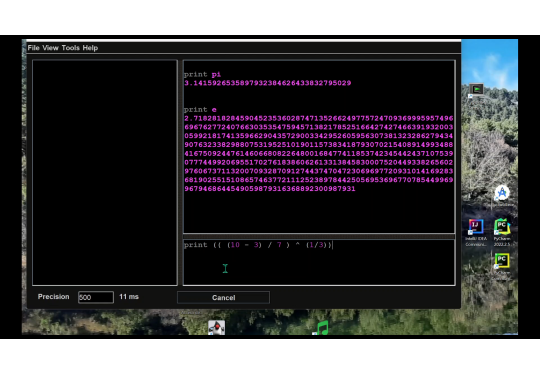This screenshot has height=374, width=540.
Task: Open the terminal shortcut icon on desktop
Action: point(476,91)
